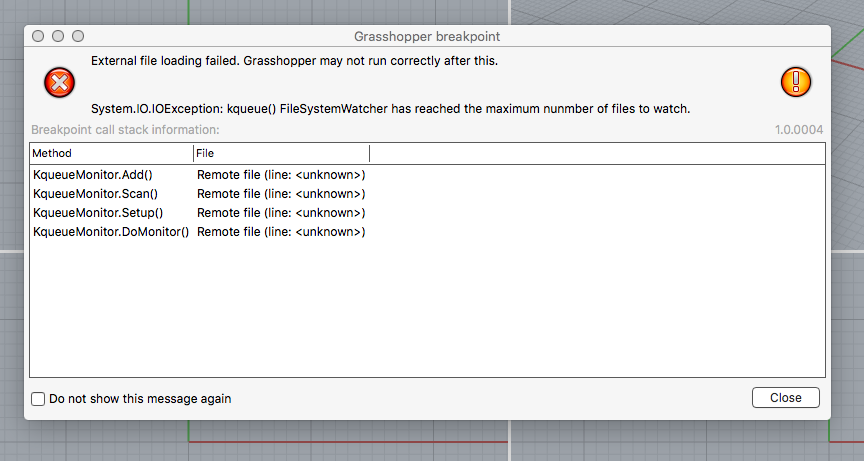Click the 'Grasshopper breakpoint' window title
This screenshot has height=461, width=864.
coord(427,36)
